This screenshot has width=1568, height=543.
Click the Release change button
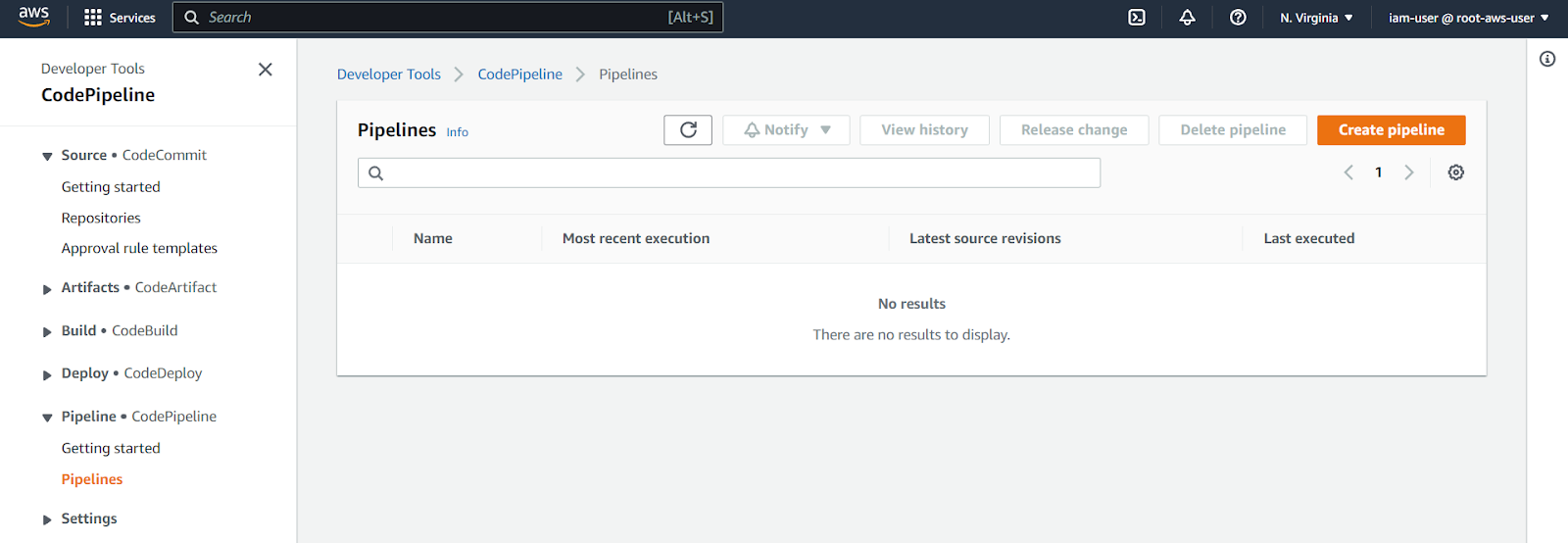[1074, 129]
